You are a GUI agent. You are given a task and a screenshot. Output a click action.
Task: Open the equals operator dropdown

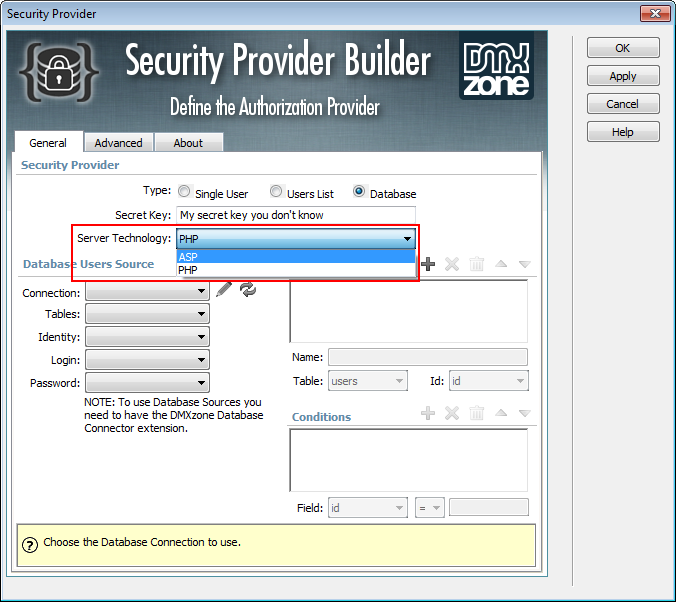(x=429, y=508)
